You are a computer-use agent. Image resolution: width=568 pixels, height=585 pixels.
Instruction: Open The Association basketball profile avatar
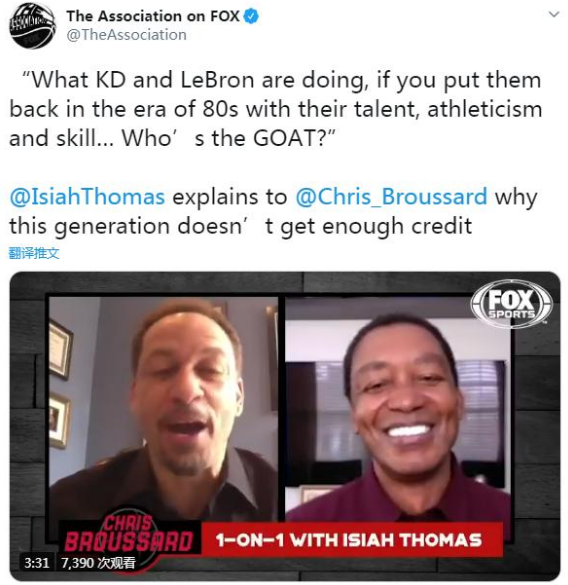tap(32, 26)
